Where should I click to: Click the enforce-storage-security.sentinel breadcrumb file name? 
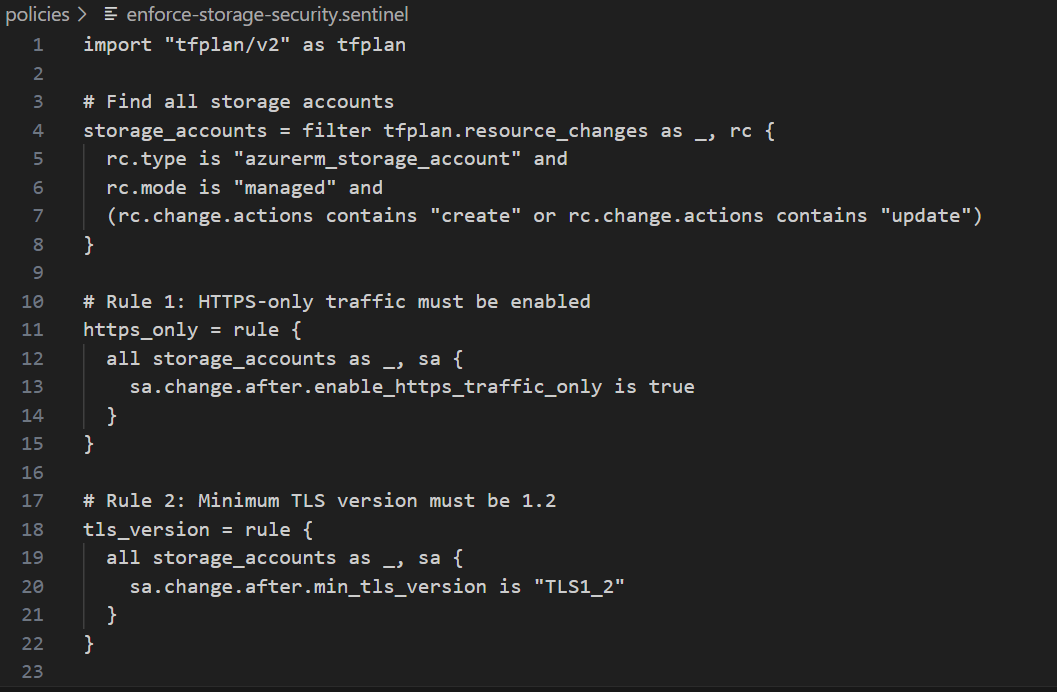pos(267,15)
